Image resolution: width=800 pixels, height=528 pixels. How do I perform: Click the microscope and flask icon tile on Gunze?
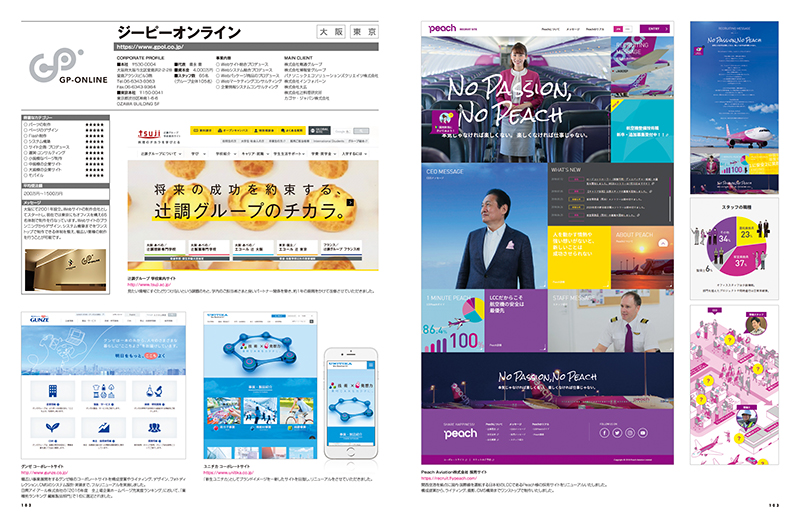[155, 391]
